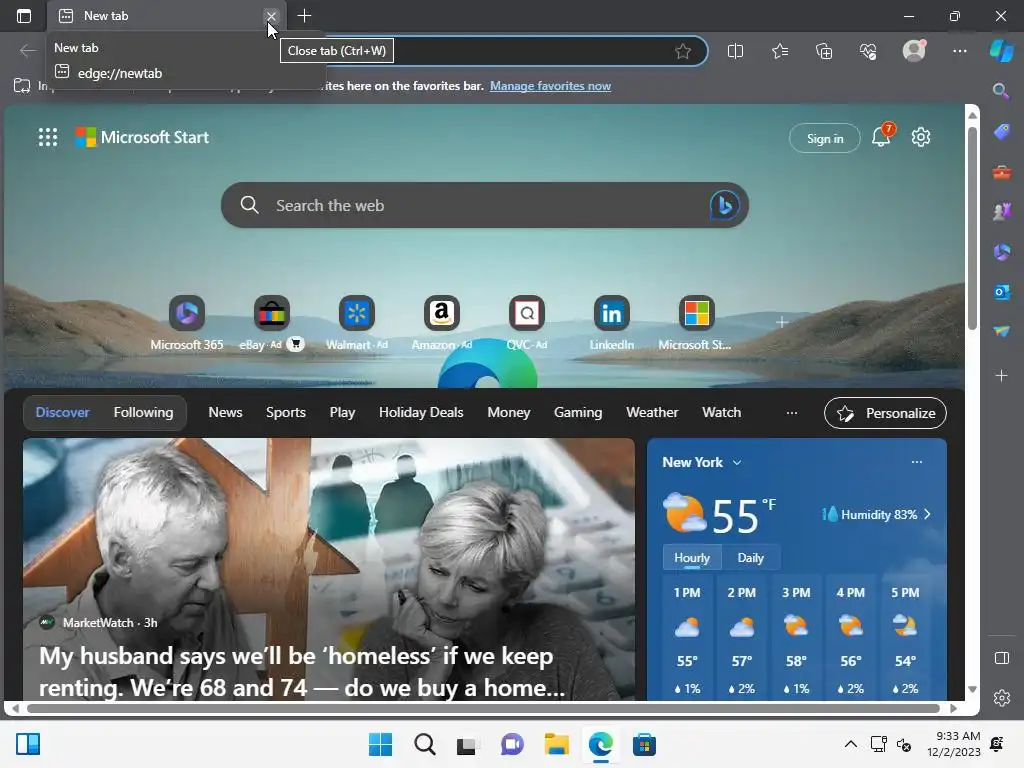
Task: Open Settings and more ellipsis menu
Action: click(959, 51)
